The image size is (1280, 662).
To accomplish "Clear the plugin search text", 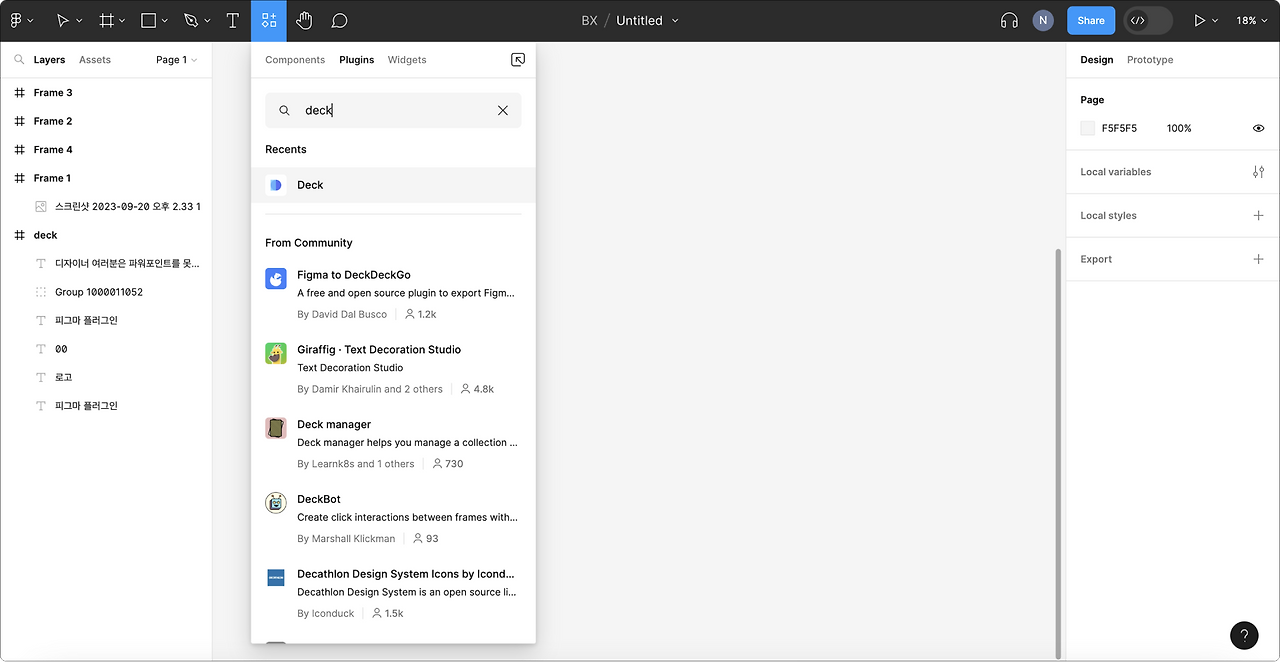I will tap(503, 110).
